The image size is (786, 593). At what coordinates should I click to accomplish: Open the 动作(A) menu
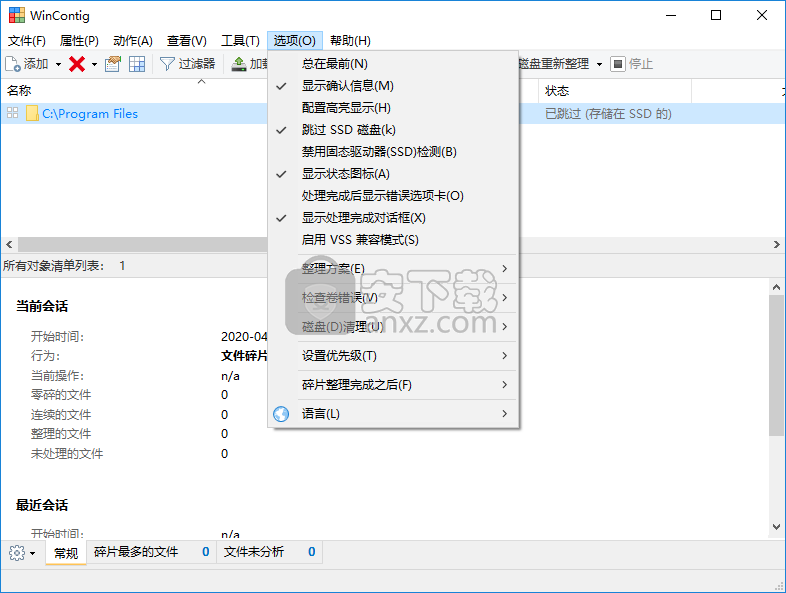coord(132,41)
